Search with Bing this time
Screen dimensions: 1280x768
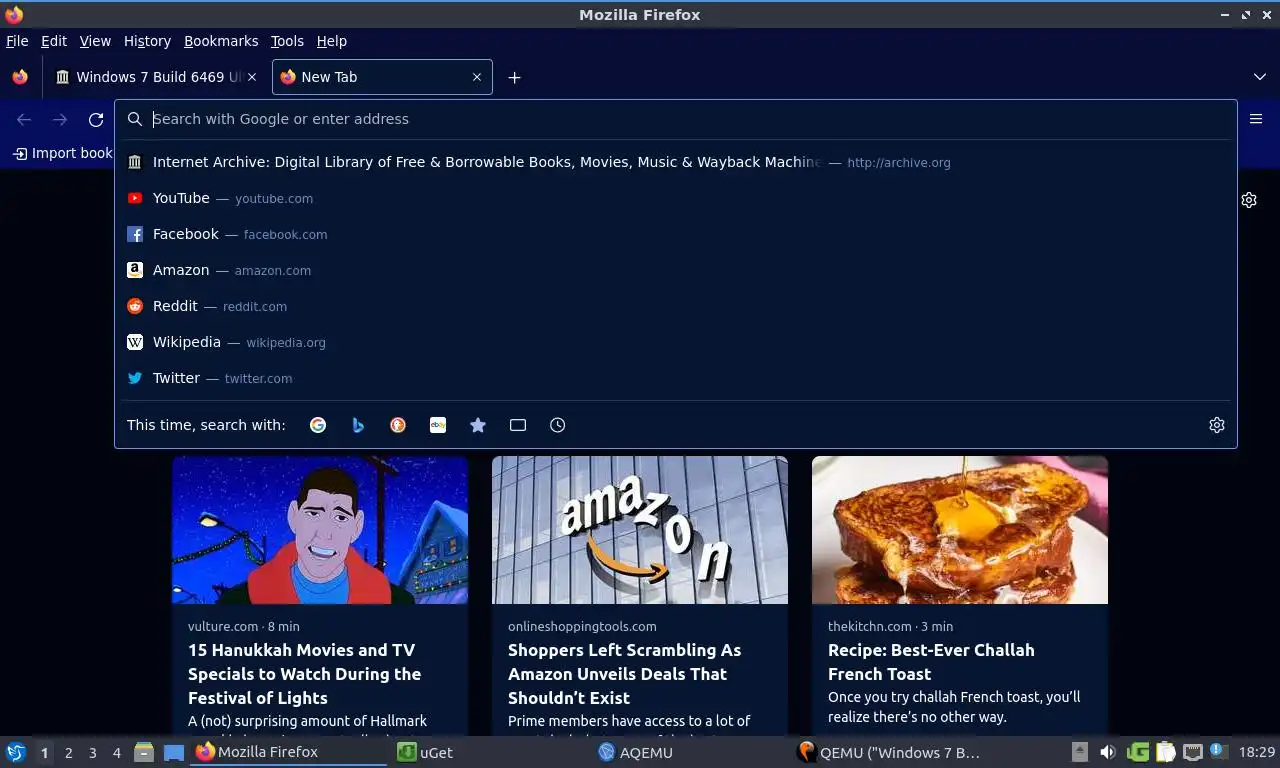pos(358,425)
